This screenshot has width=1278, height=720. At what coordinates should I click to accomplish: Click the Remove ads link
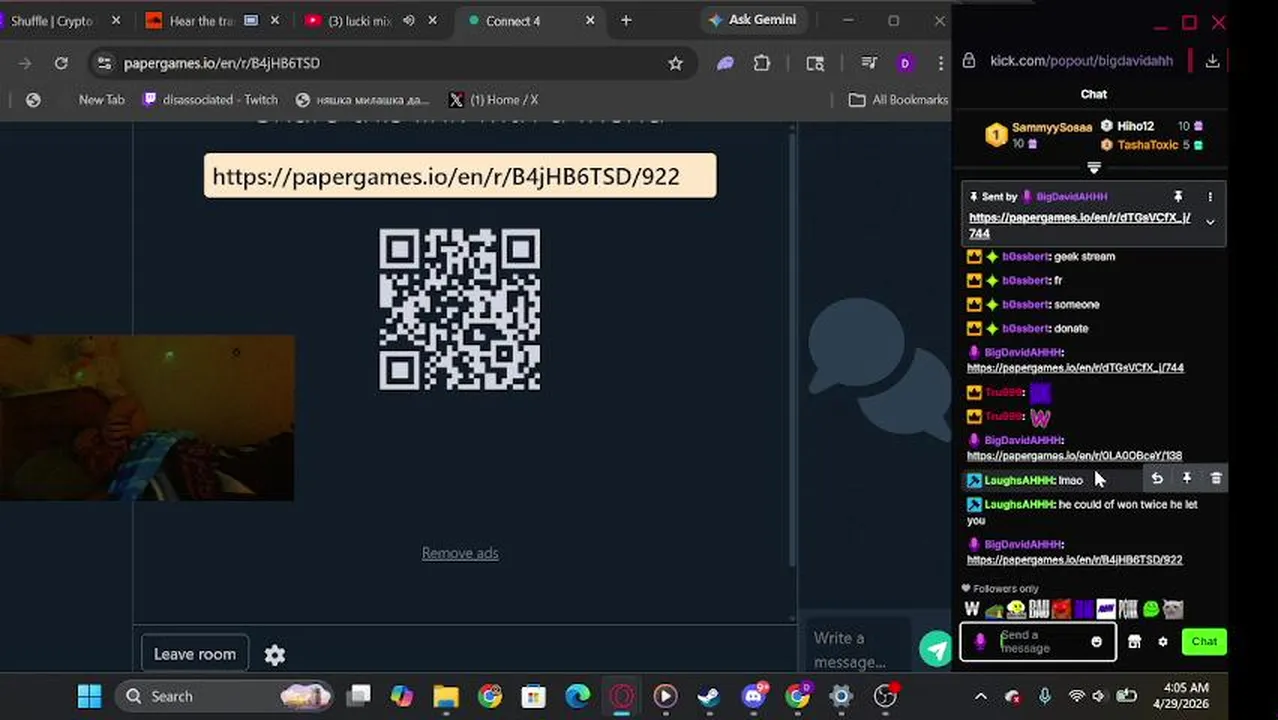pyautogui.click(x=460, y=553)
